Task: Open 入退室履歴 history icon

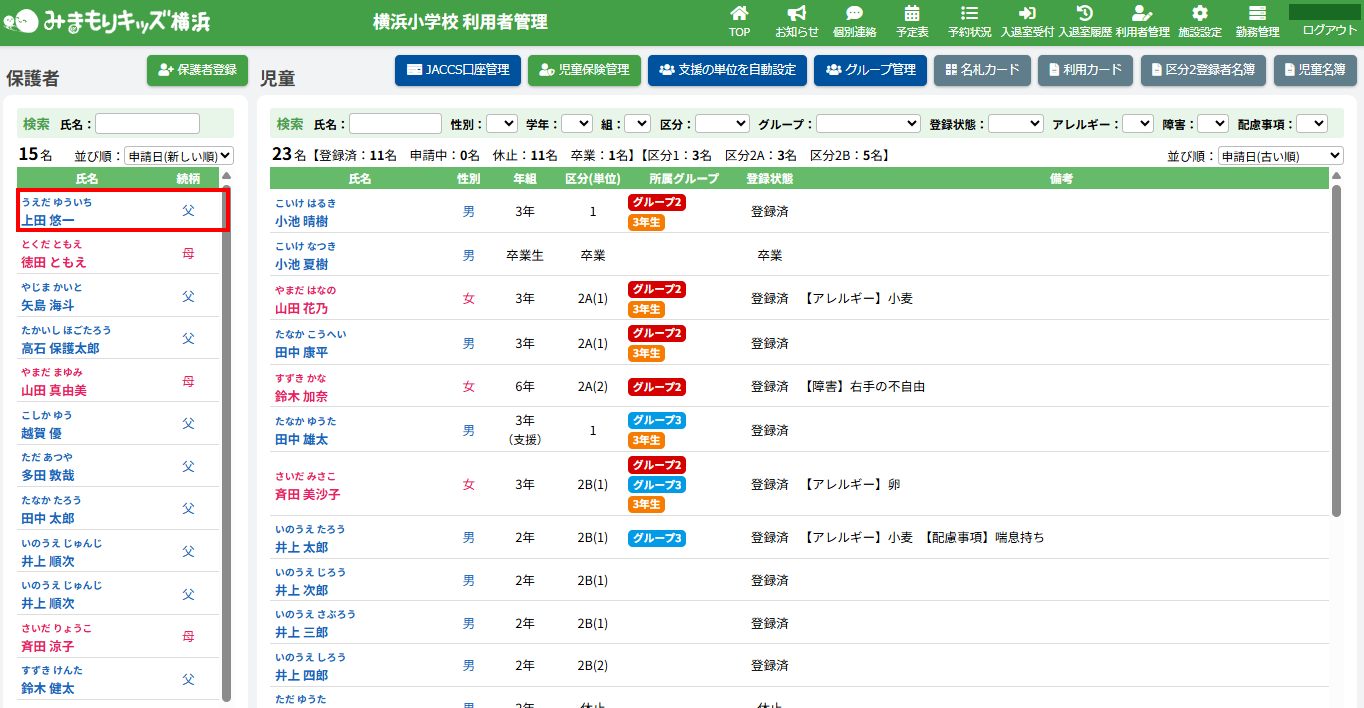Action: [1084, 14]
